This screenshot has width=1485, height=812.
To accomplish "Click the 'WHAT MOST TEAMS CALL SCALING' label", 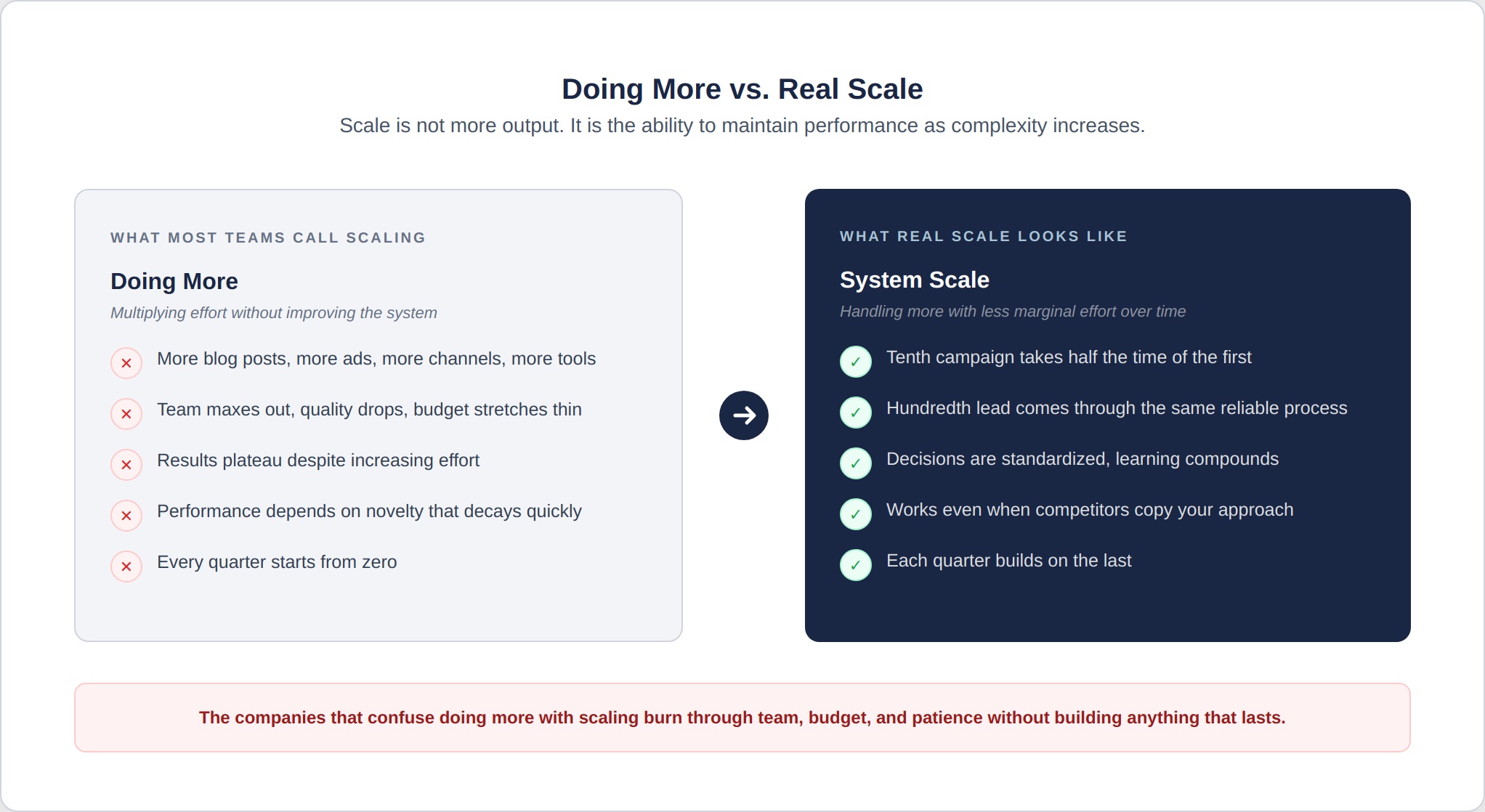I will [267, 237].
